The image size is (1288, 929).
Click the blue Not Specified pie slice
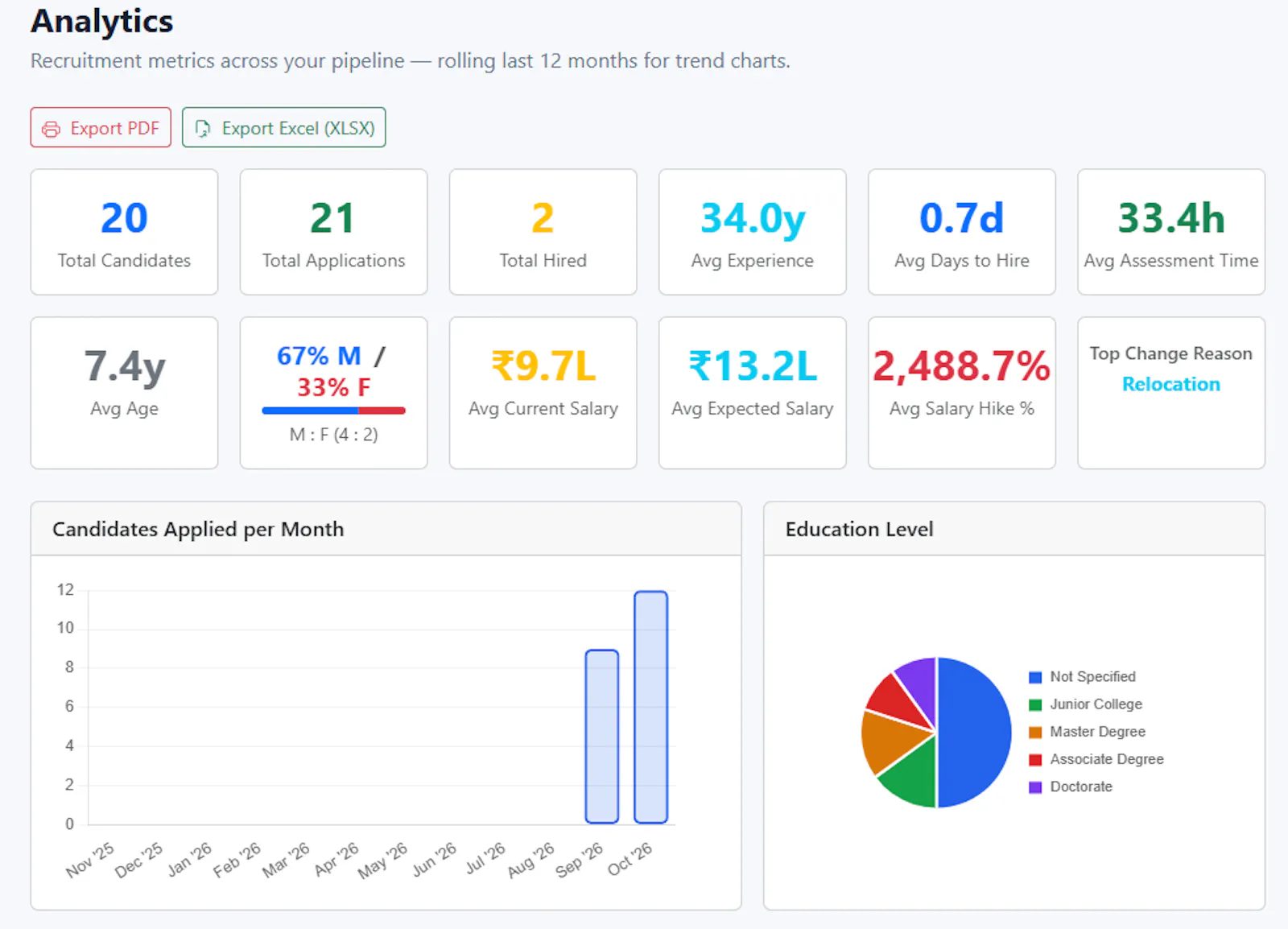point(976,733)
